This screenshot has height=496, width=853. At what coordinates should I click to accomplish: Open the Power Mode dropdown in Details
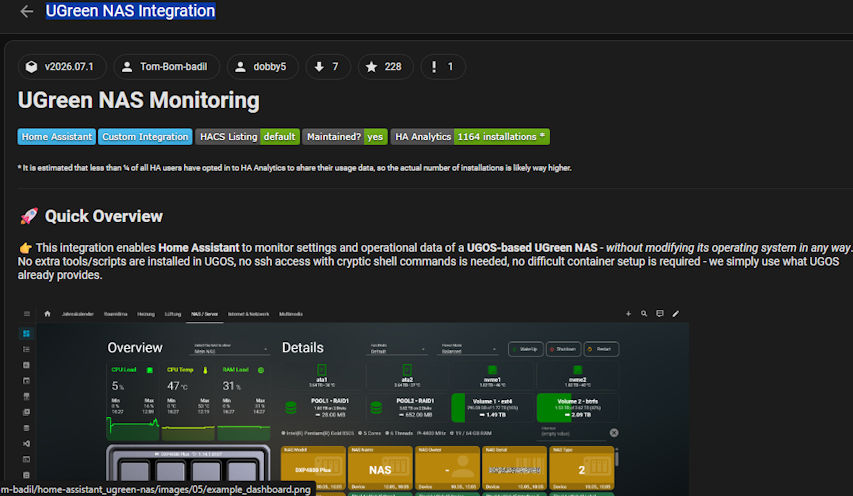pos(469,349)
